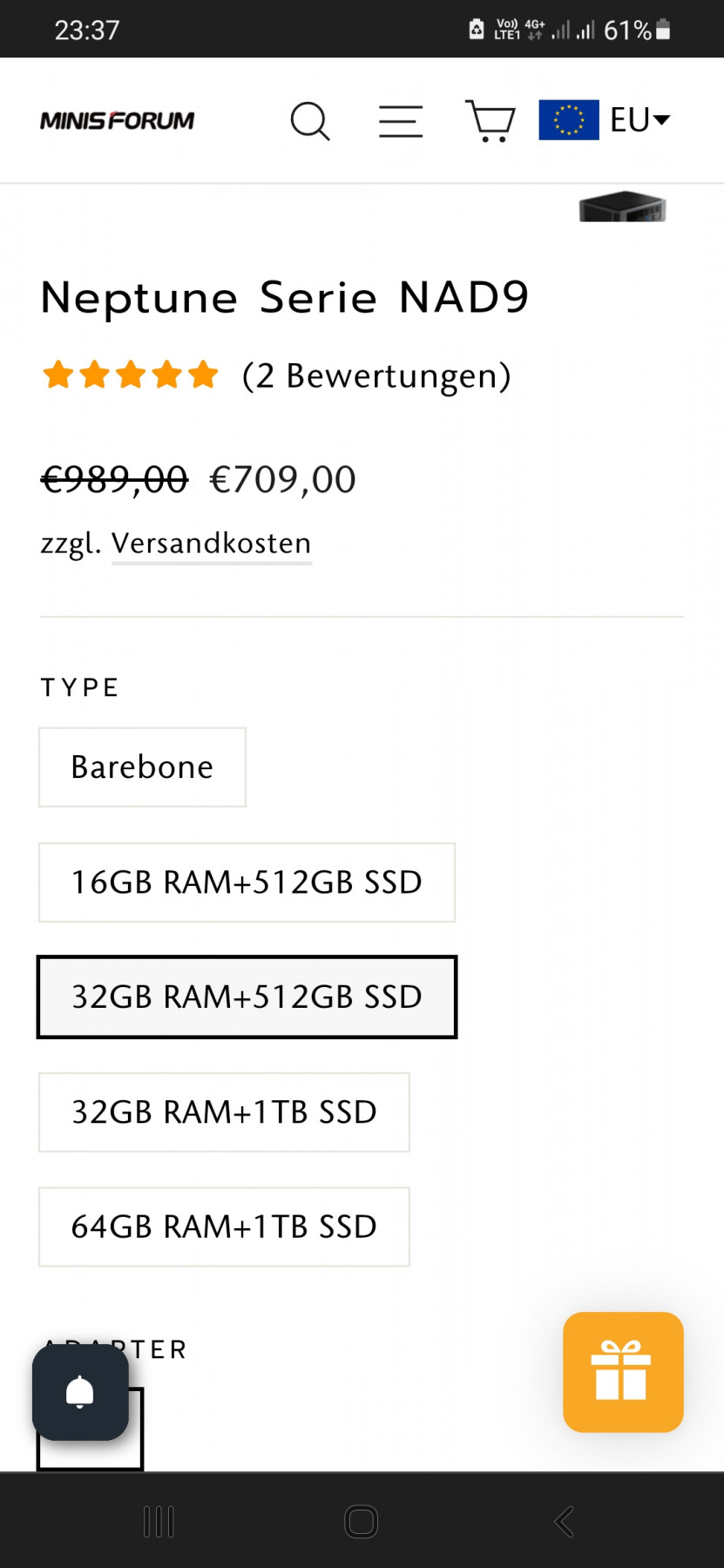The width and height of the screenshot is (724, 1568).
Task: Click the five-star rating
Action: [x=131, y=375]
